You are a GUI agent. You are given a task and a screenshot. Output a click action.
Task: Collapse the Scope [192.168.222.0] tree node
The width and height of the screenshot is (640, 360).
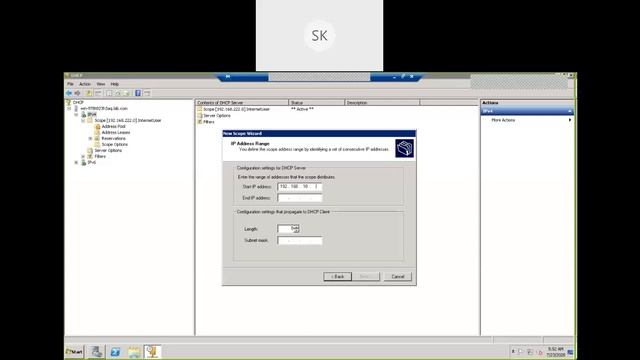pos(83,120)
